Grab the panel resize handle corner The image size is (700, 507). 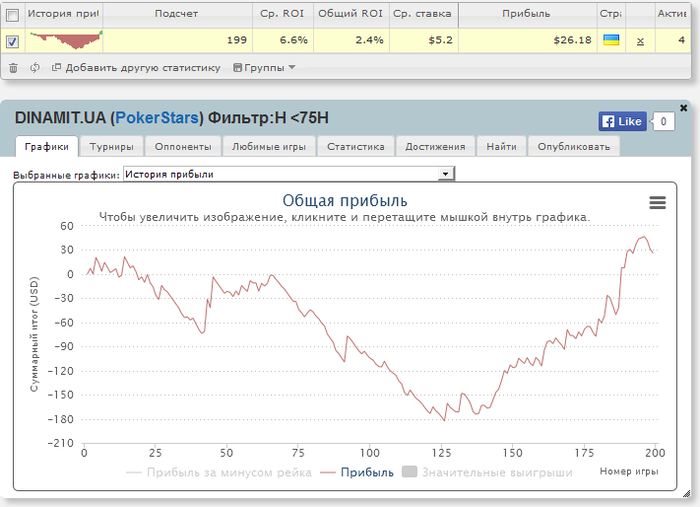click(687, 493)
